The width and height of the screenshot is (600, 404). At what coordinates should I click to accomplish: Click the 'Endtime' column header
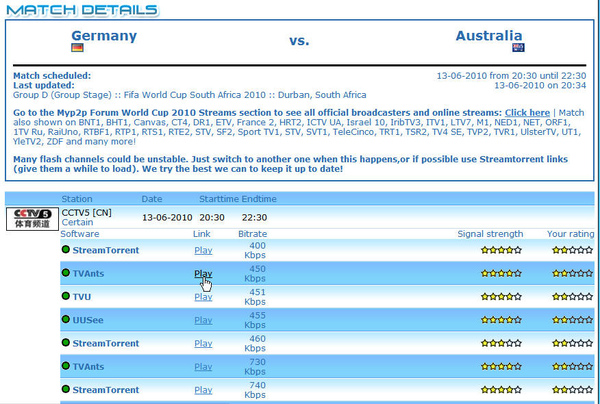(x=259, y=199)
